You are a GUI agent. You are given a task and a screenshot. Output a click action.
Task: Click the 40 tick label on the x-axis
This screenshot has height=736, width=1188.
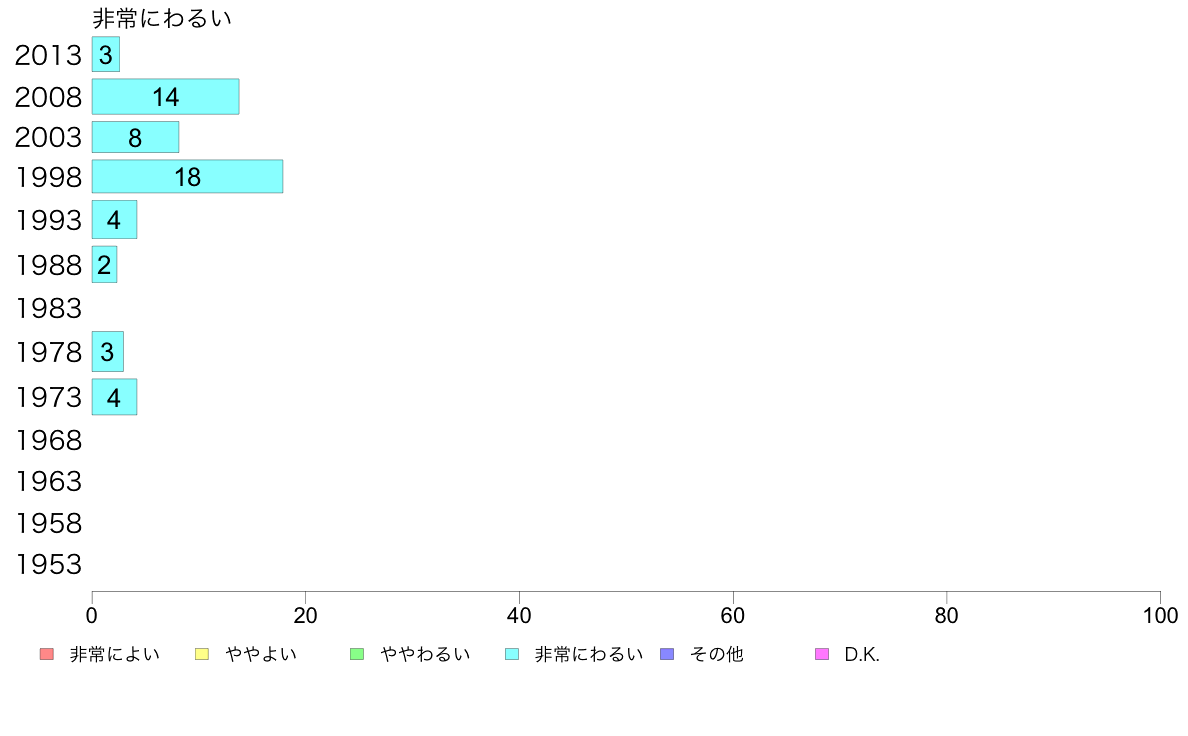click(519, 615)
